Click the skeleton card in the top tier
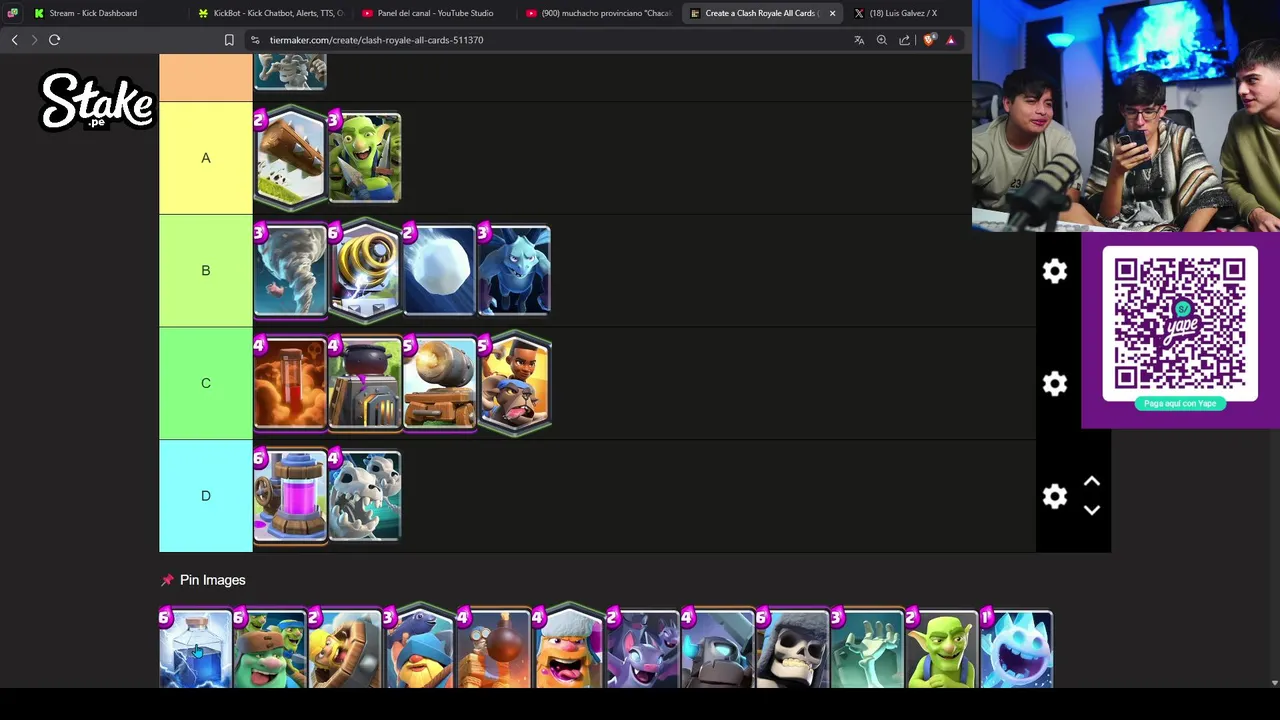The image size is (1280, 720). tap(290, 72)
